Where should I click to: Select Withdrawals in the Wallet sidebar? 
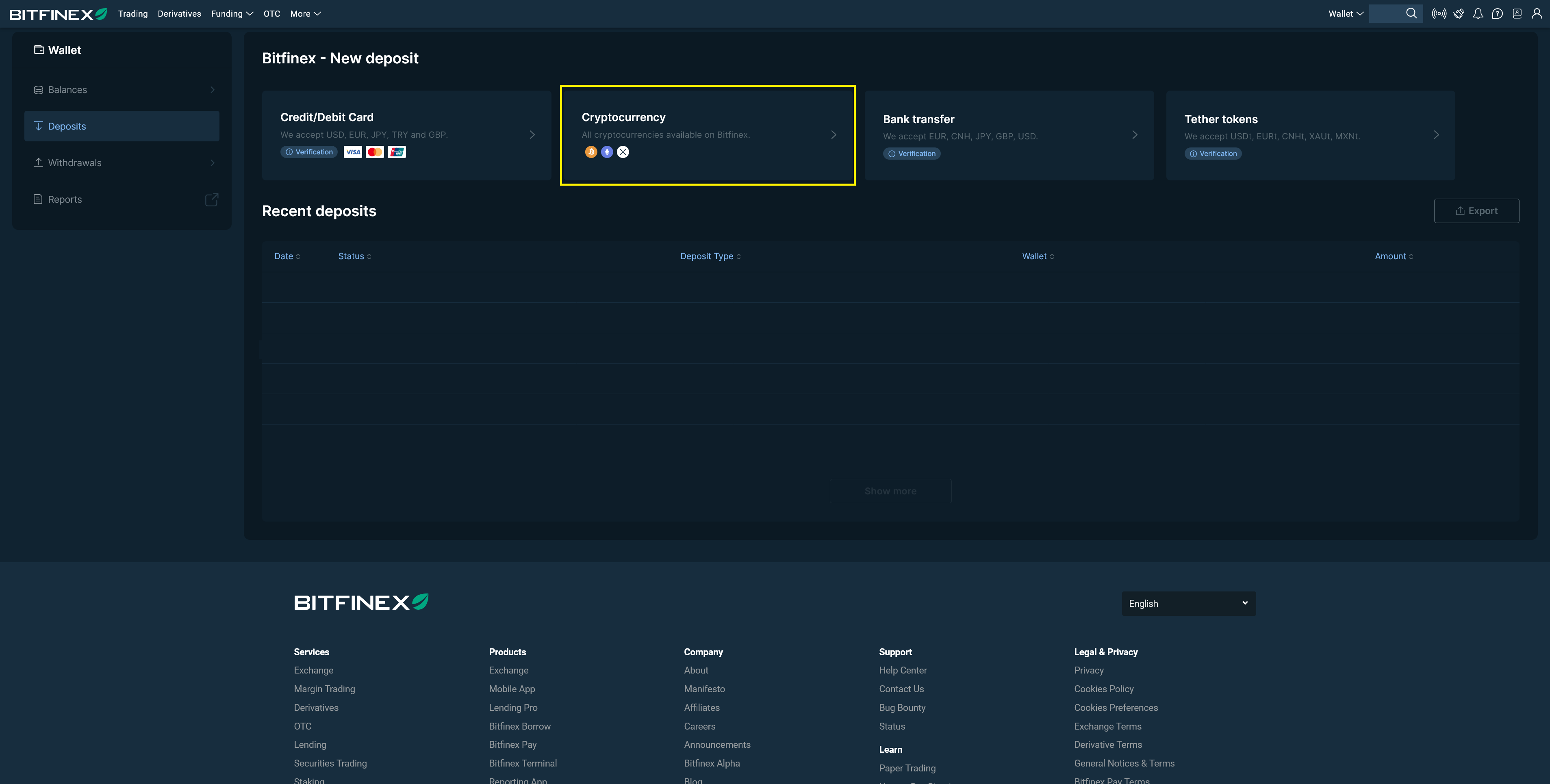(x=75, y=163)
